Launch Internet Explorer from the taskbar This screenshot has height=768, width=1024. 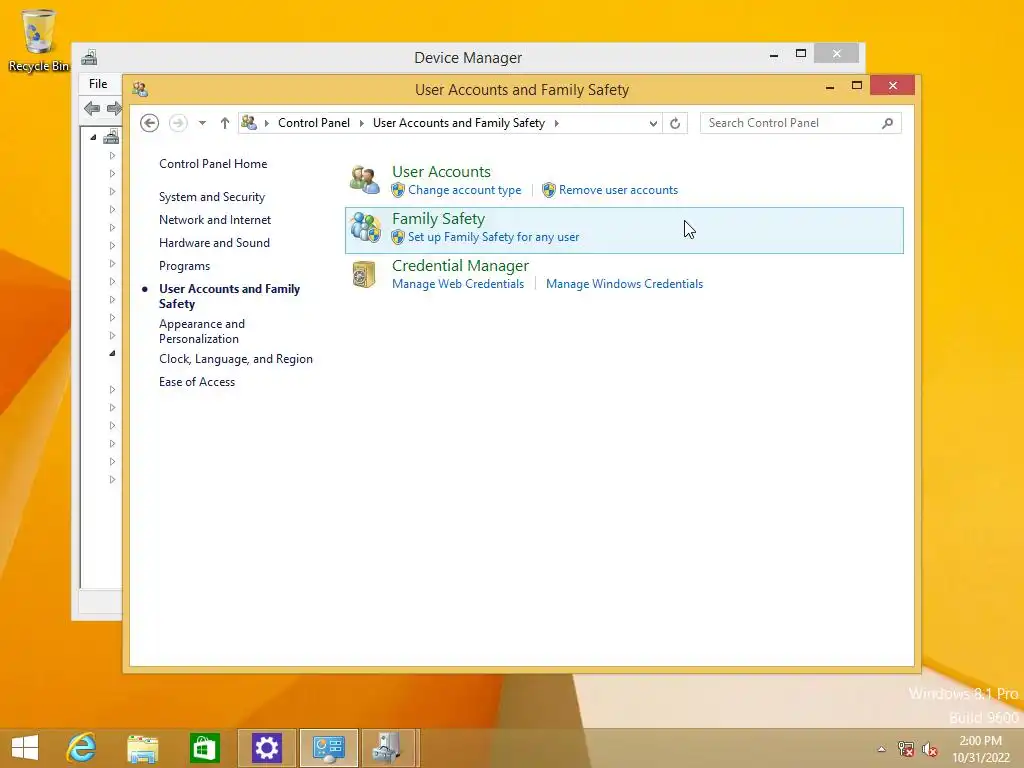(82, 748)
